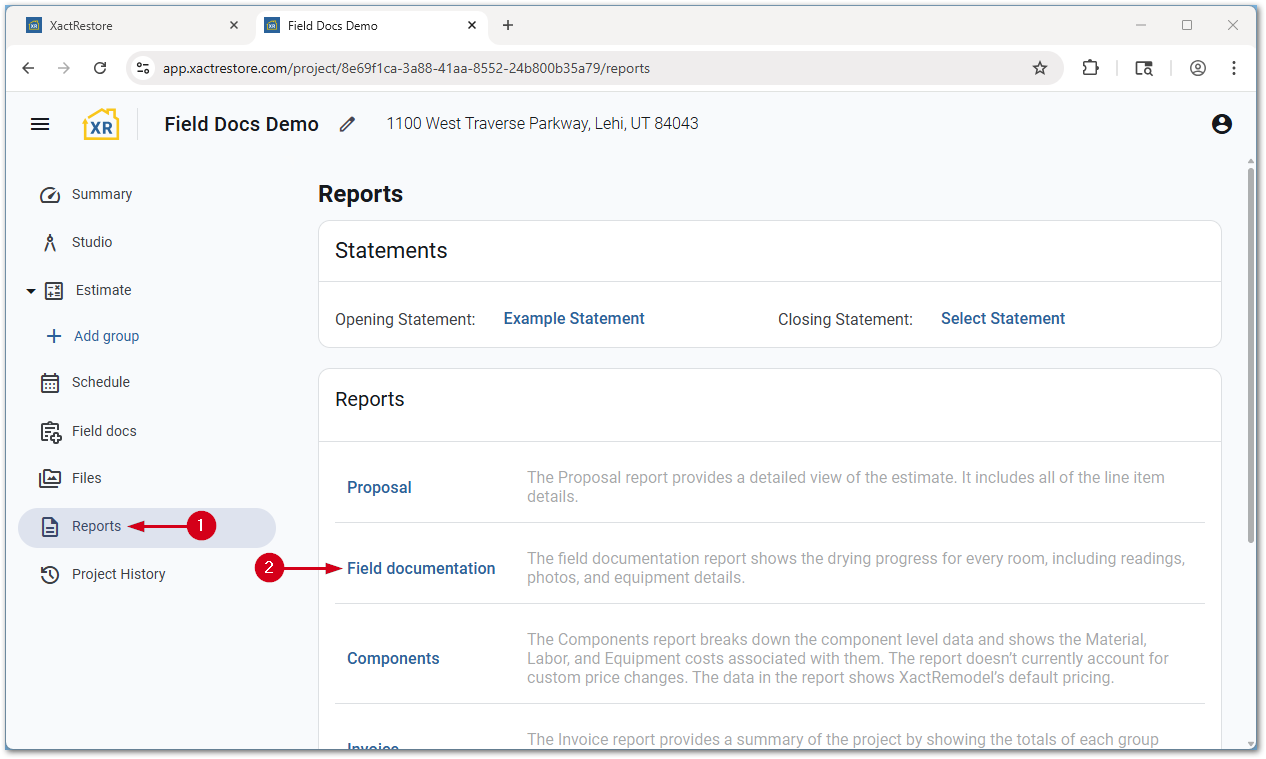1266x759 pixels.
Task: Open Schedule calendar in the sidebar
Action: click(100, 382)
